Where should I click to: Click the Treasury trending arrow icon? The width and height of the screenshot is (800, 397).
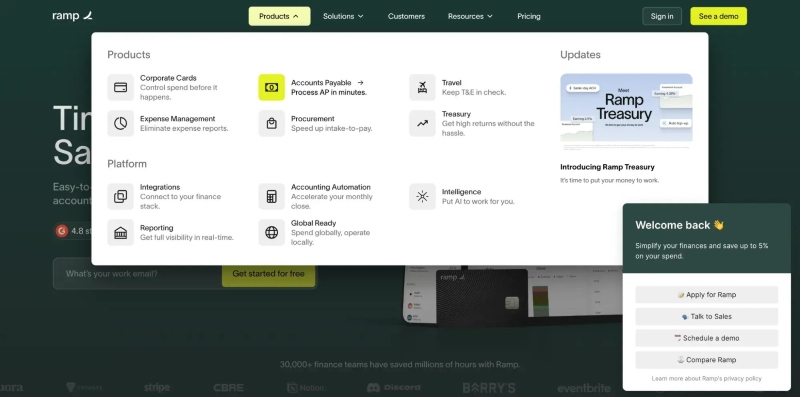pos(422,123)
